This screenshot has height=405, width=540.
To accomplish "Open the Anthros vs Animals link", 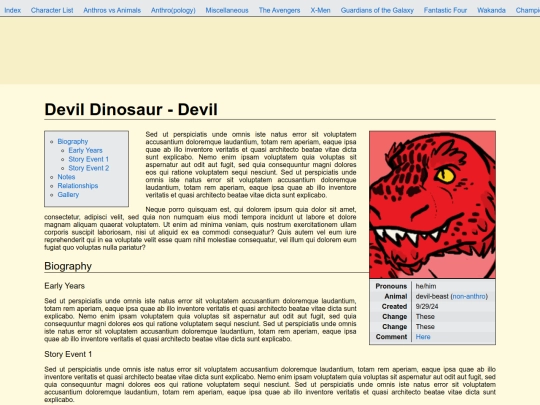I will click(112, 10).
